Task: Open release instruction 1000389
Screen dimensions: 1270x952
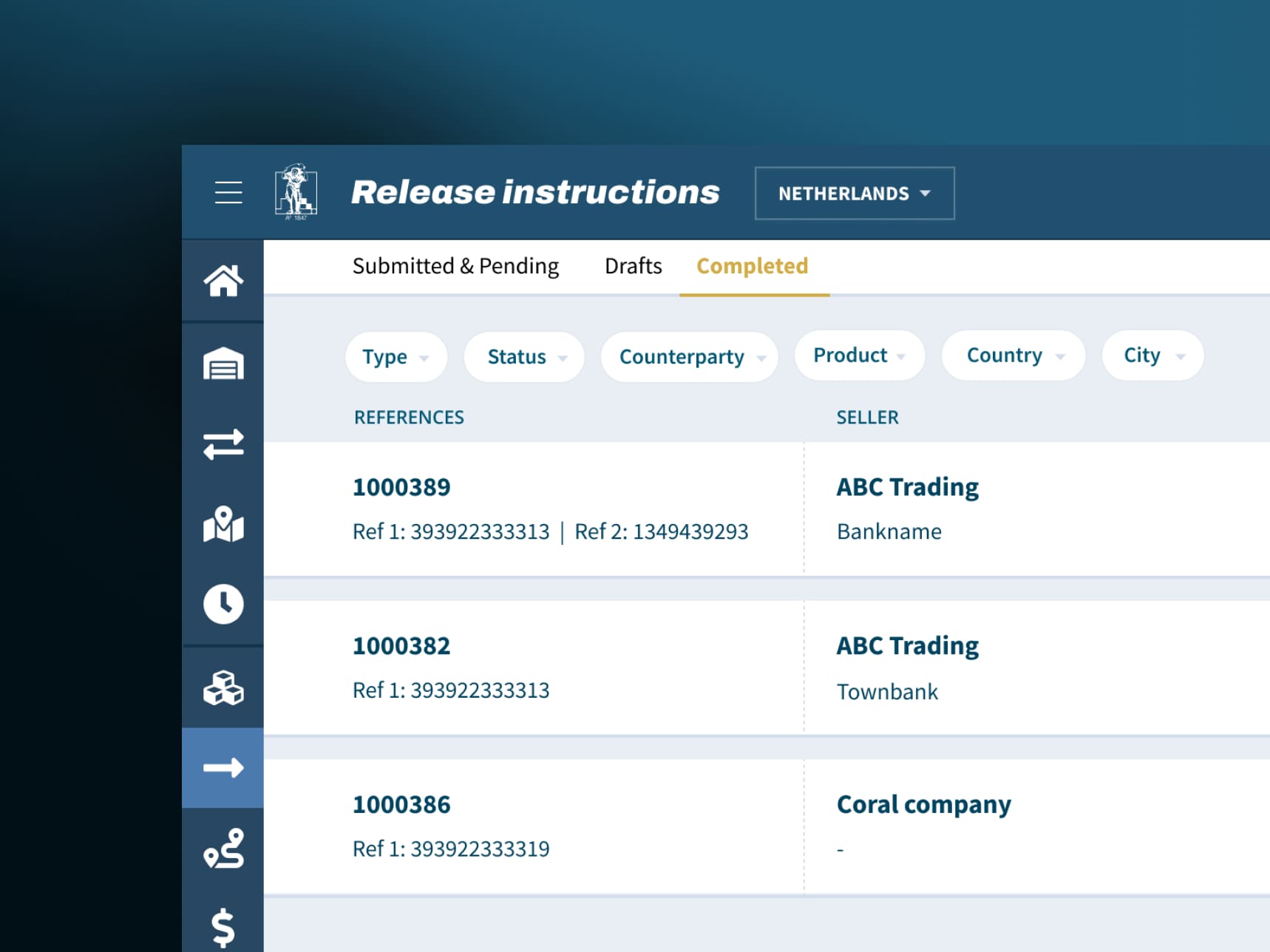Action: [x=401, y=487]
